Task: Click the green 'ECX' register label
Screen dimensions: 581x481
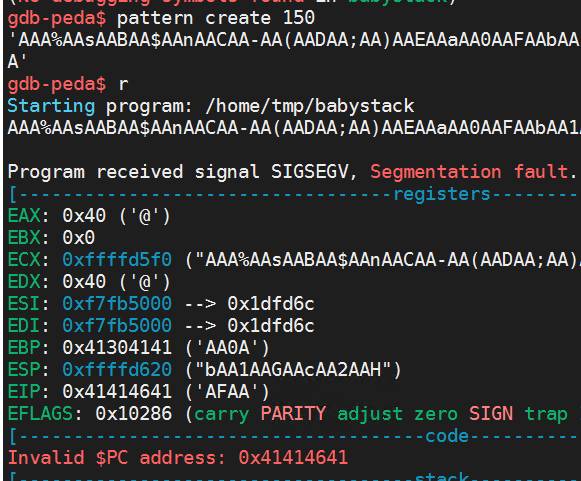Action: (24, 260)
